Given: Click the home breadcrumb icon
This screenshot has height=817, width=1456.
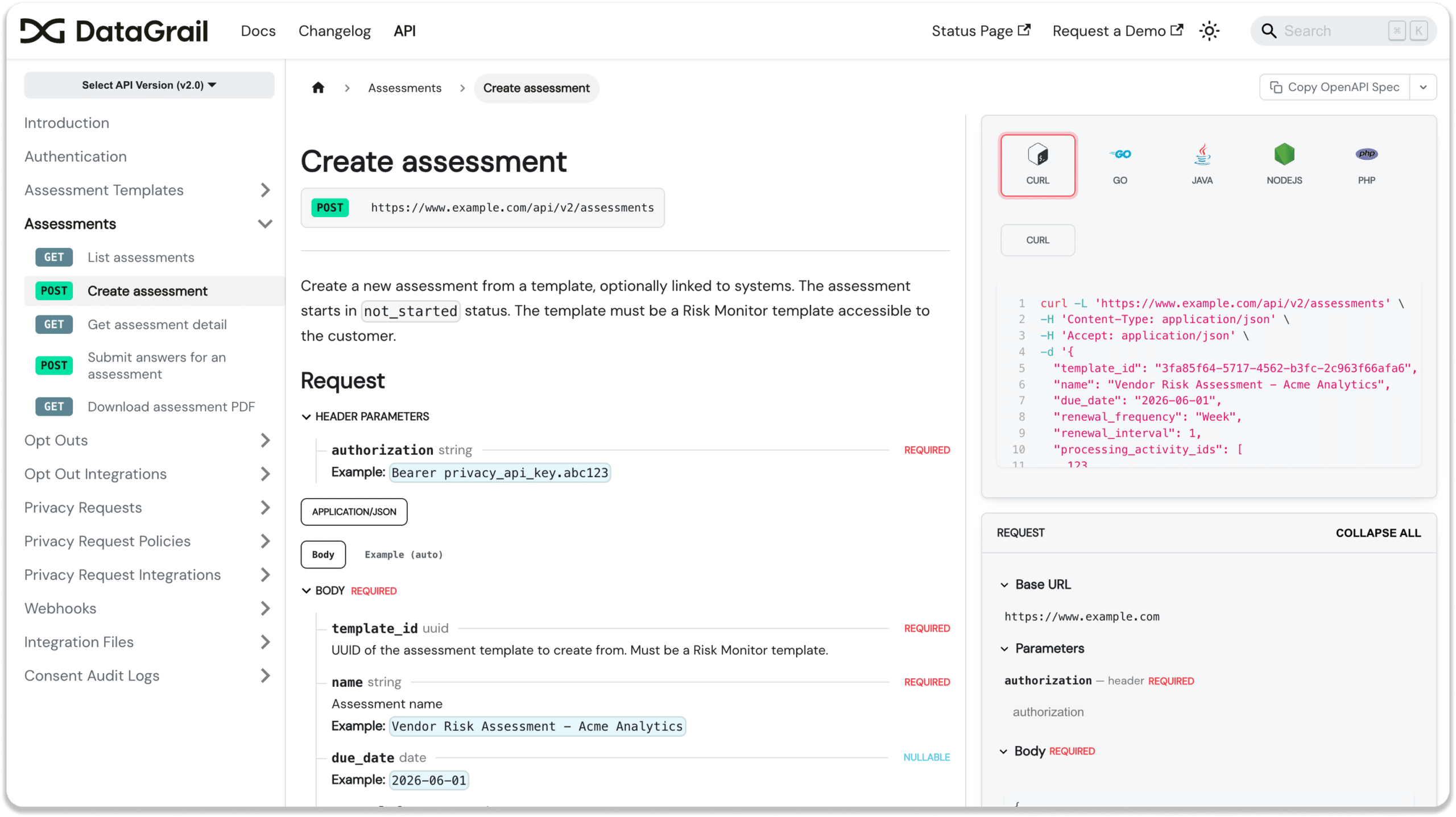Looking at the screenshot, I should tap(318, 88).
